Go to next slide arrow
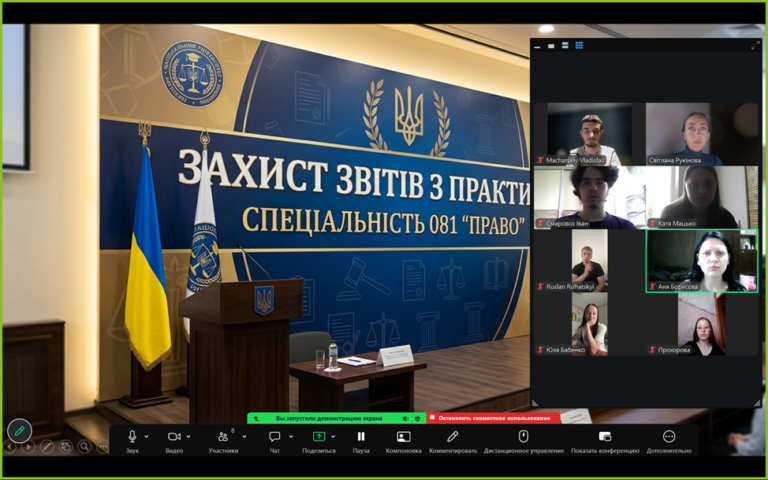Viewport: 768px width, 480px height. tap(28, 447)
